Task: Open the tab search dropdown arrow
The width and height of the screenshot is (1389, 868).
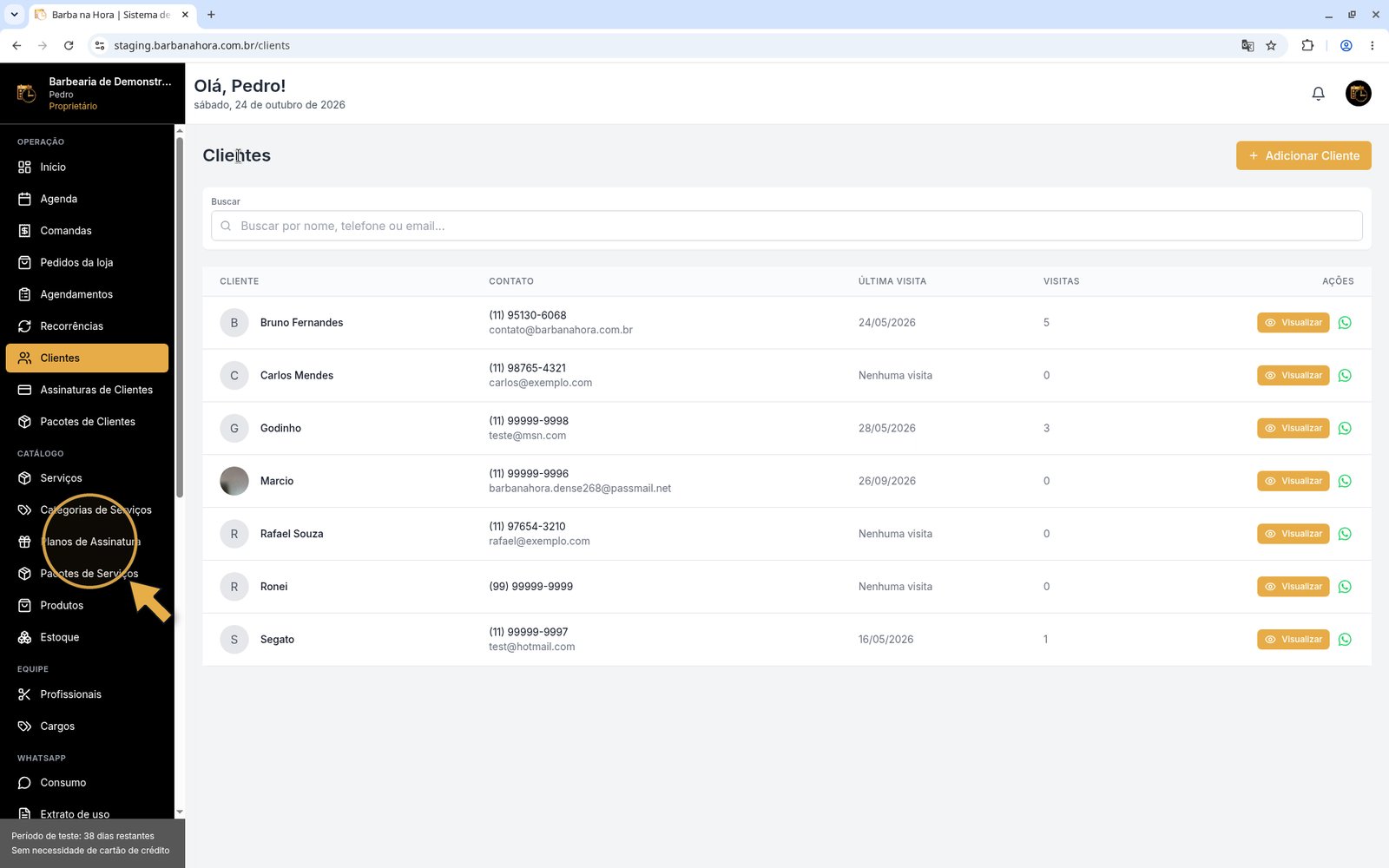Action: coord(14,15)
